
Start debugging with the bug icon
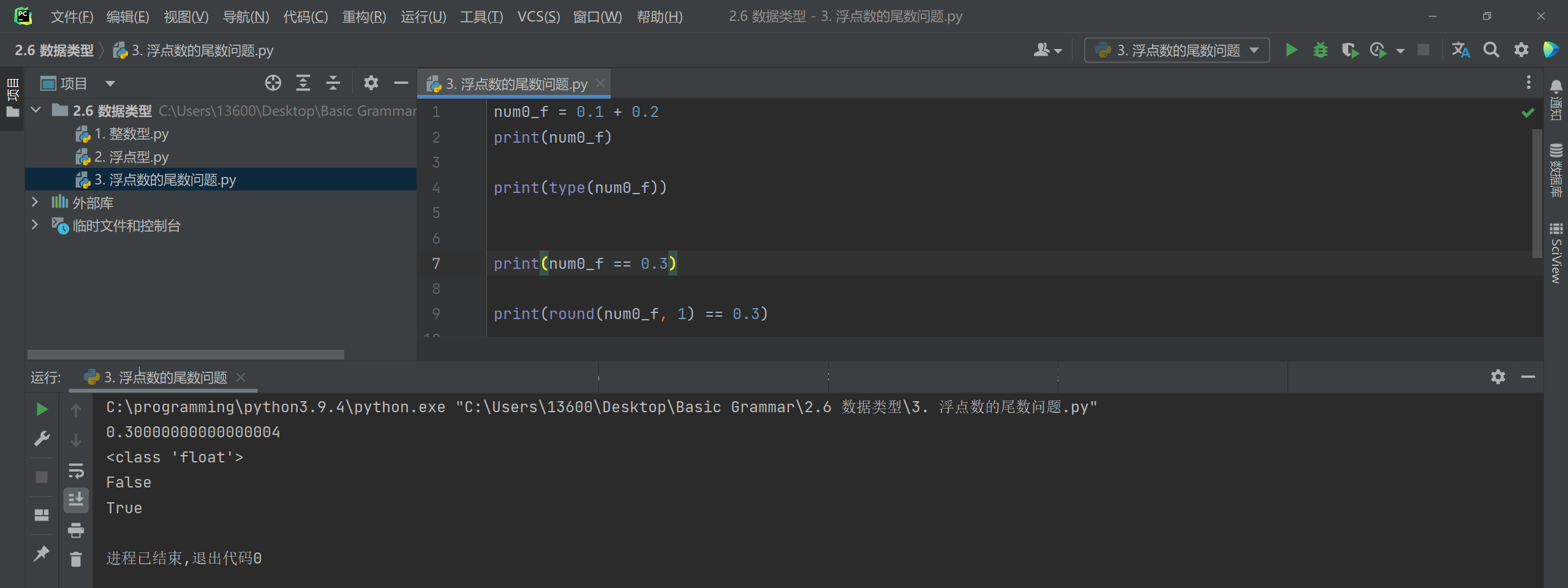pyautogui.click(x=1320, y=50)
